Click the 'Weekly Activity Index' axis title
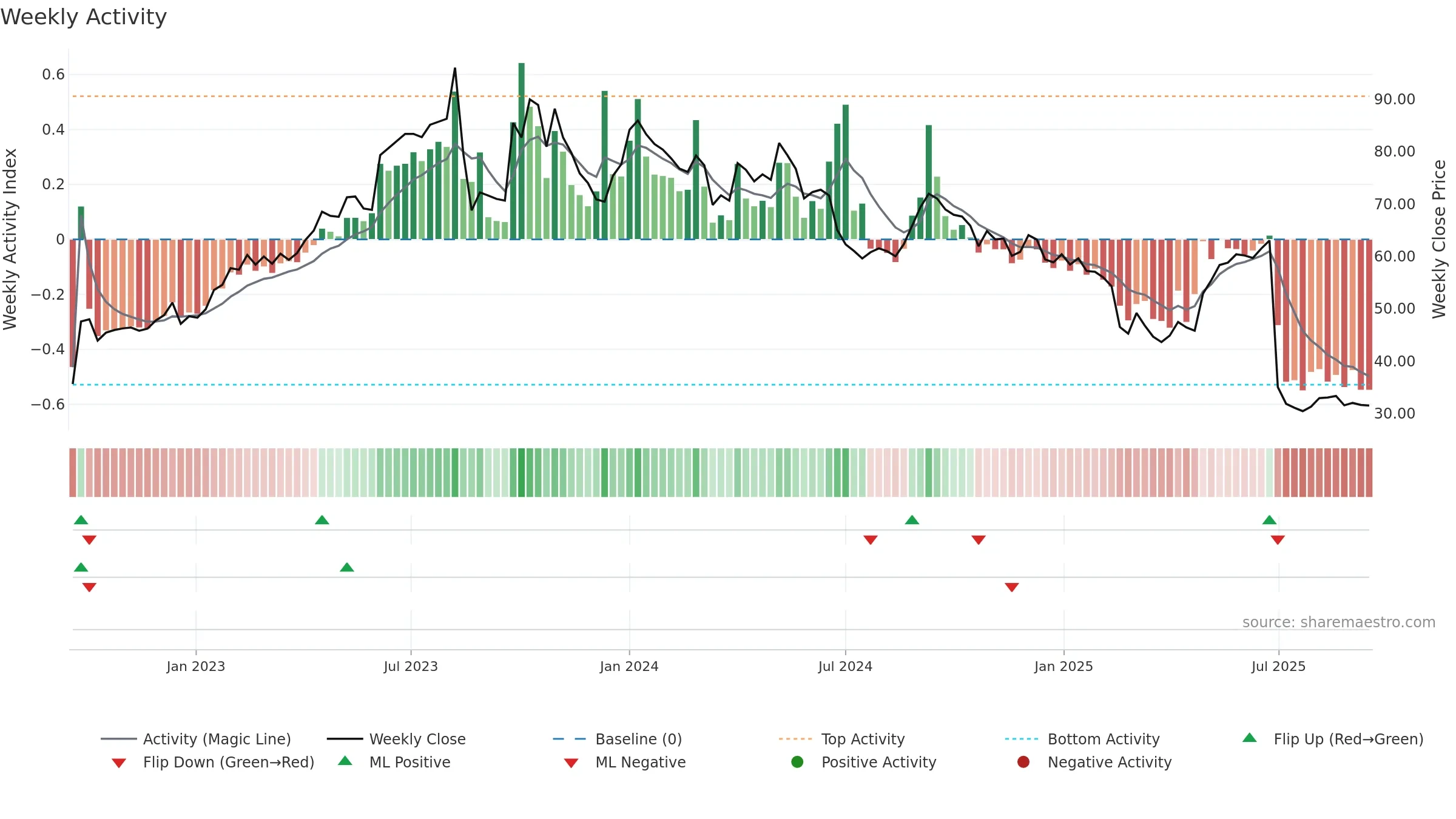 (x=10, y=239)
